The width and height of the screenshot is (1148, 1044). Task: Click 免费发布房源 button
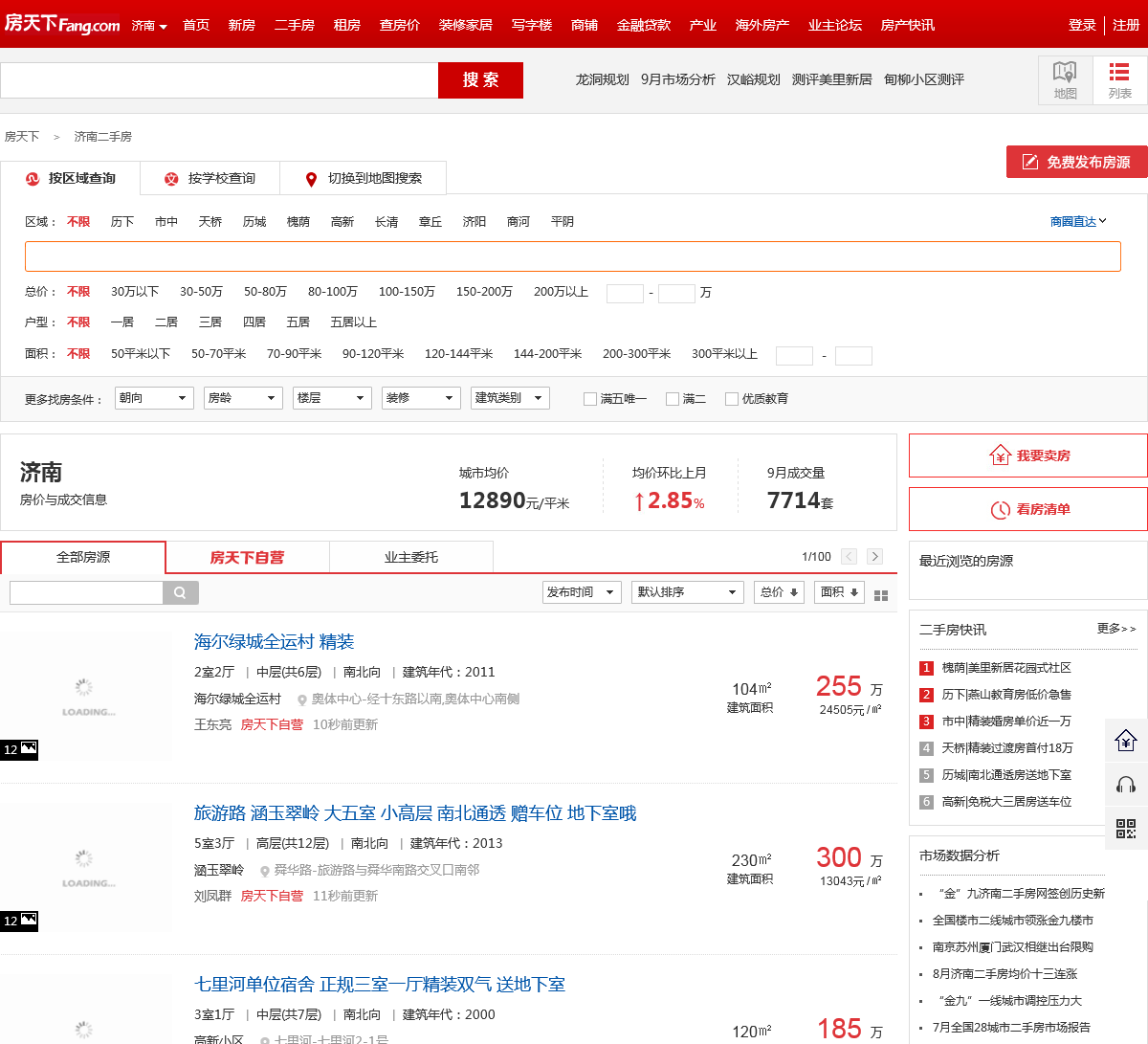point(1077,162)
